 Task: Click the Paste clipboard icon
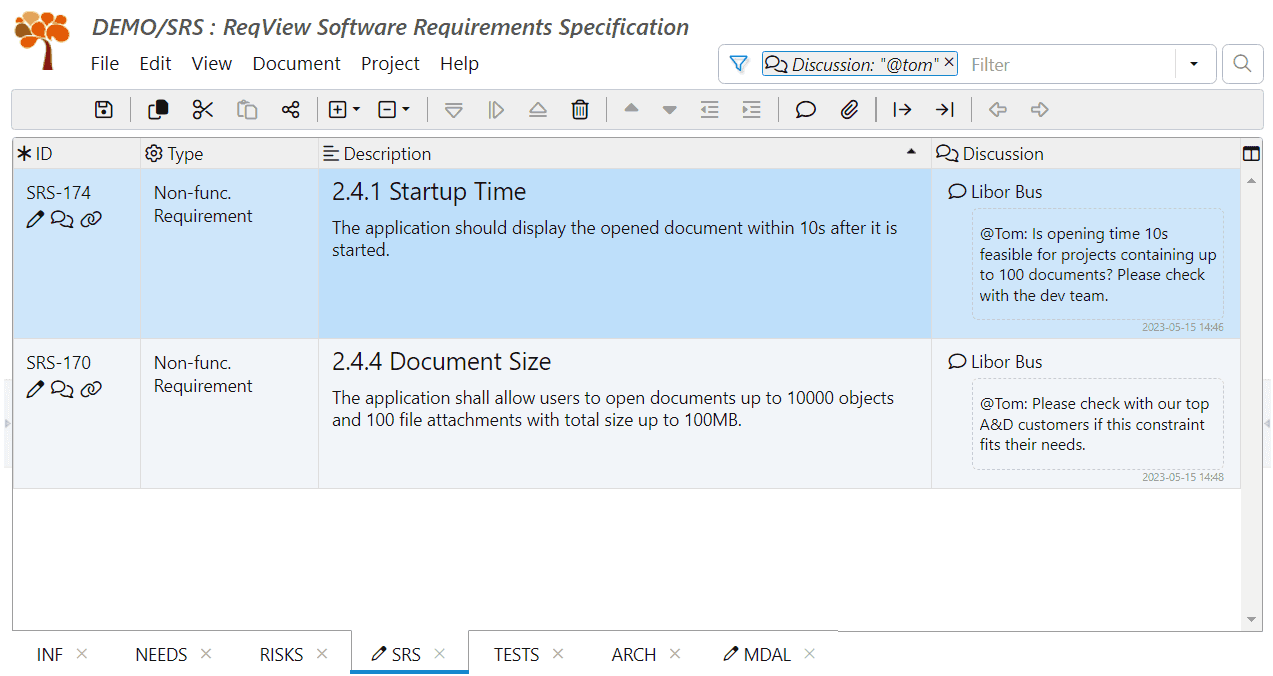click(x=247, y=110)
